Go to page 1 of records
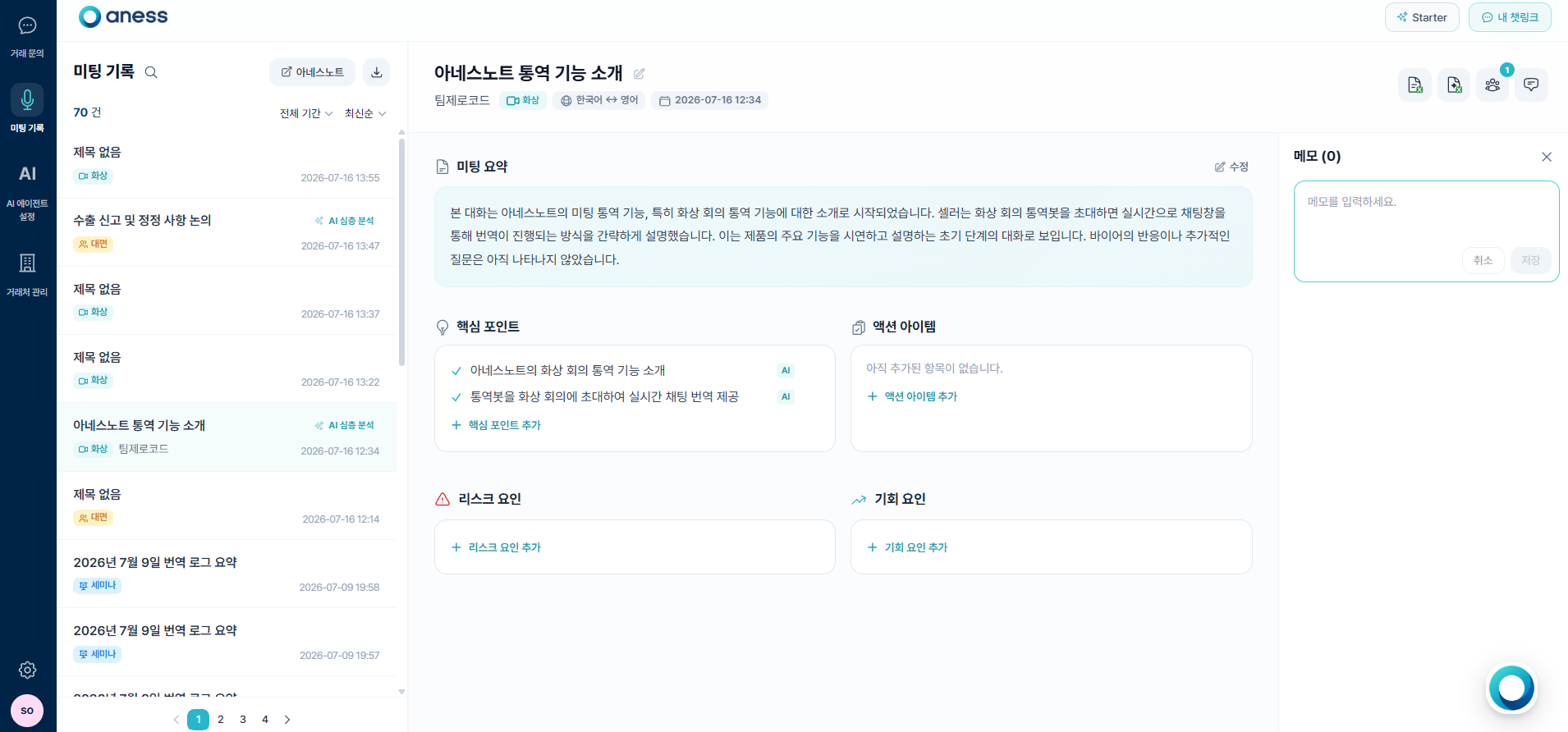The width and height of the screenshot is (1568, 732). pos(199,720)
